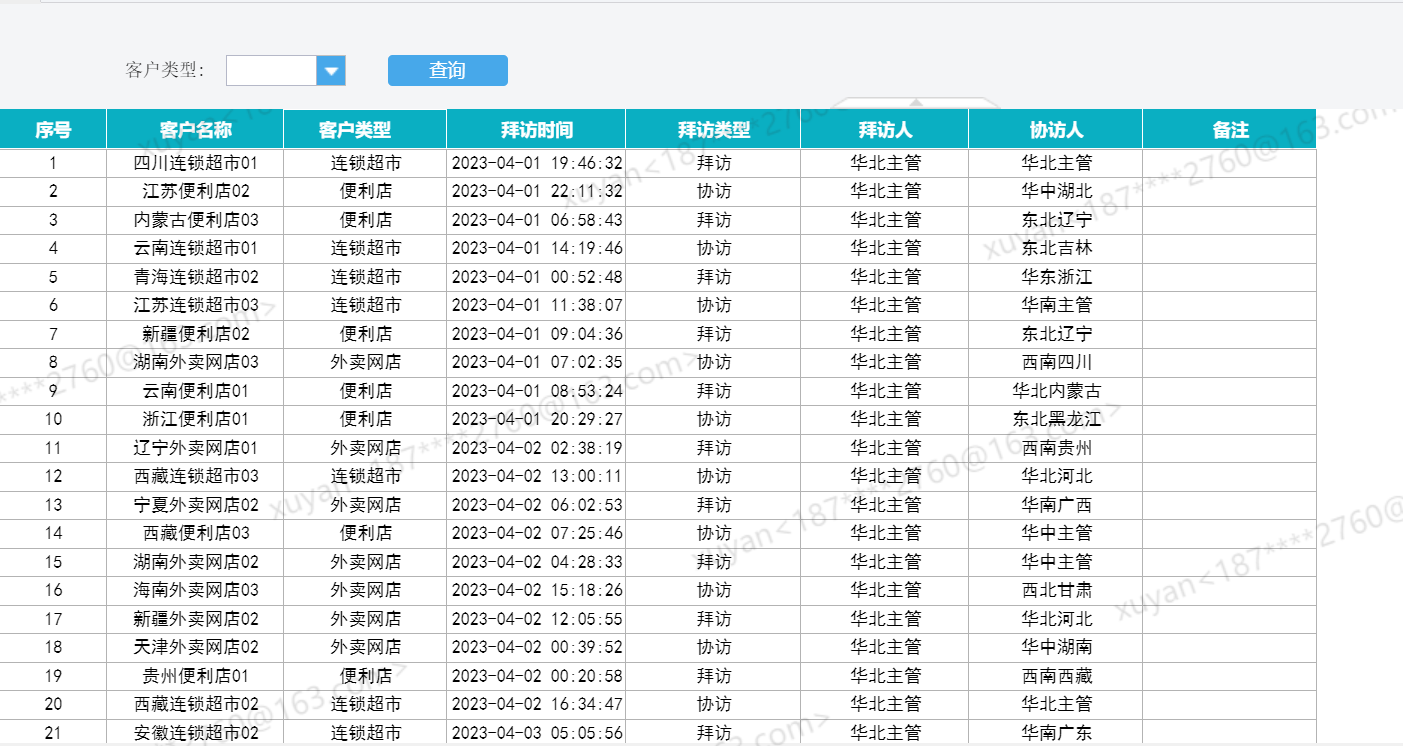Select cell 西藏连锁超市03
This screenshot has width=1403, height=746.
click(x=195, y=476)
